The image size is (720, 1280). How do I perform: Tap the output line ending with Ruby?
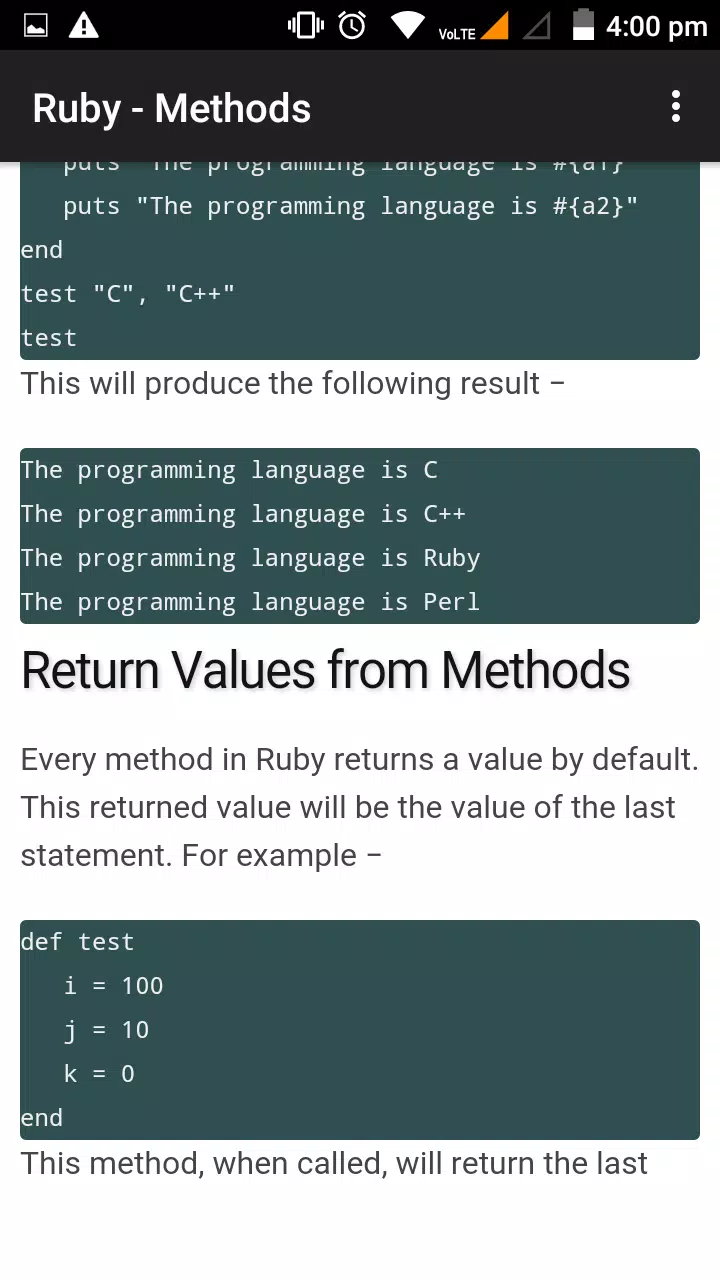[x=250, y=558]
